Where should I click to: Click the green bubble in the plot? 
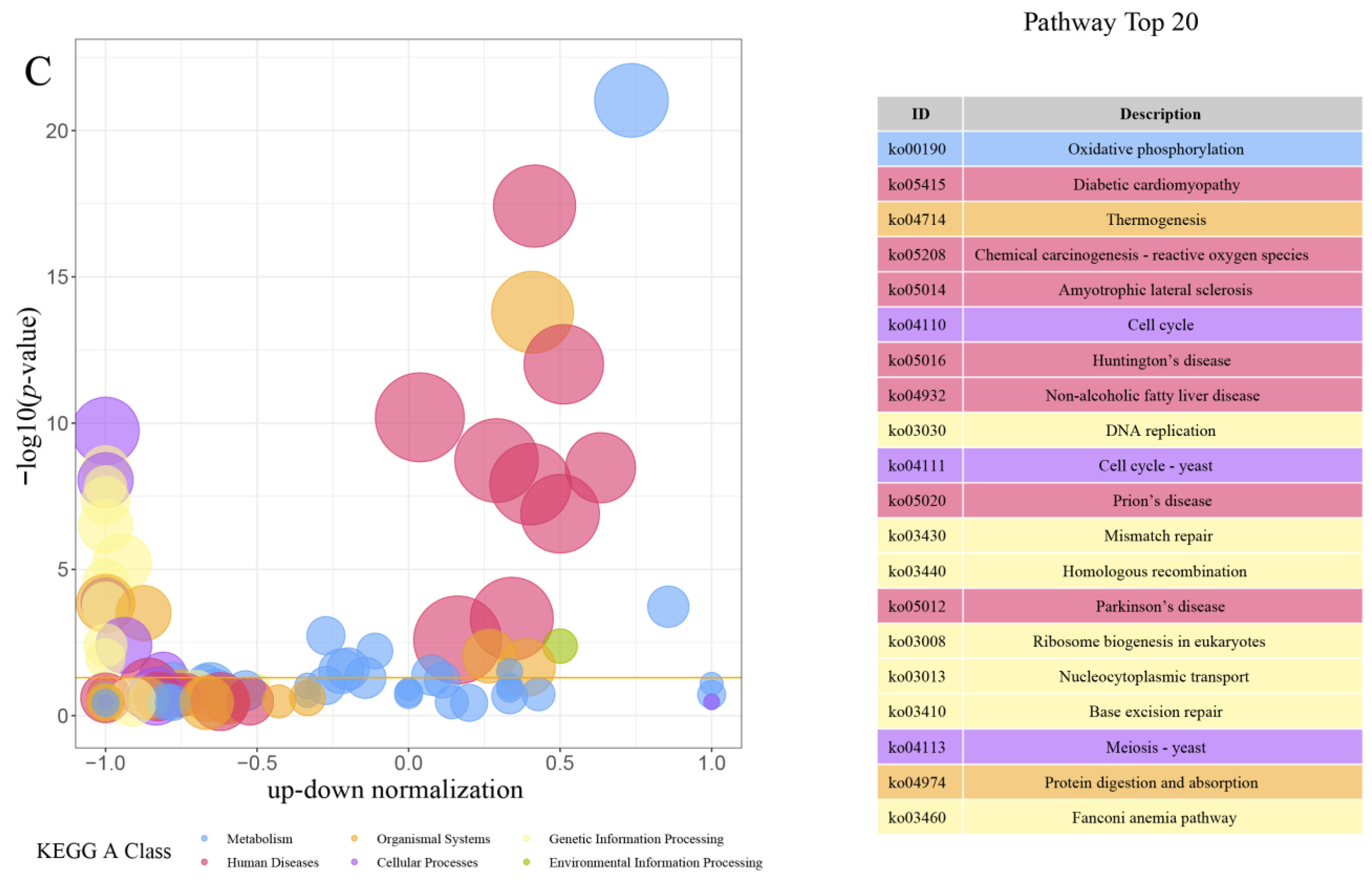point(560,646)
